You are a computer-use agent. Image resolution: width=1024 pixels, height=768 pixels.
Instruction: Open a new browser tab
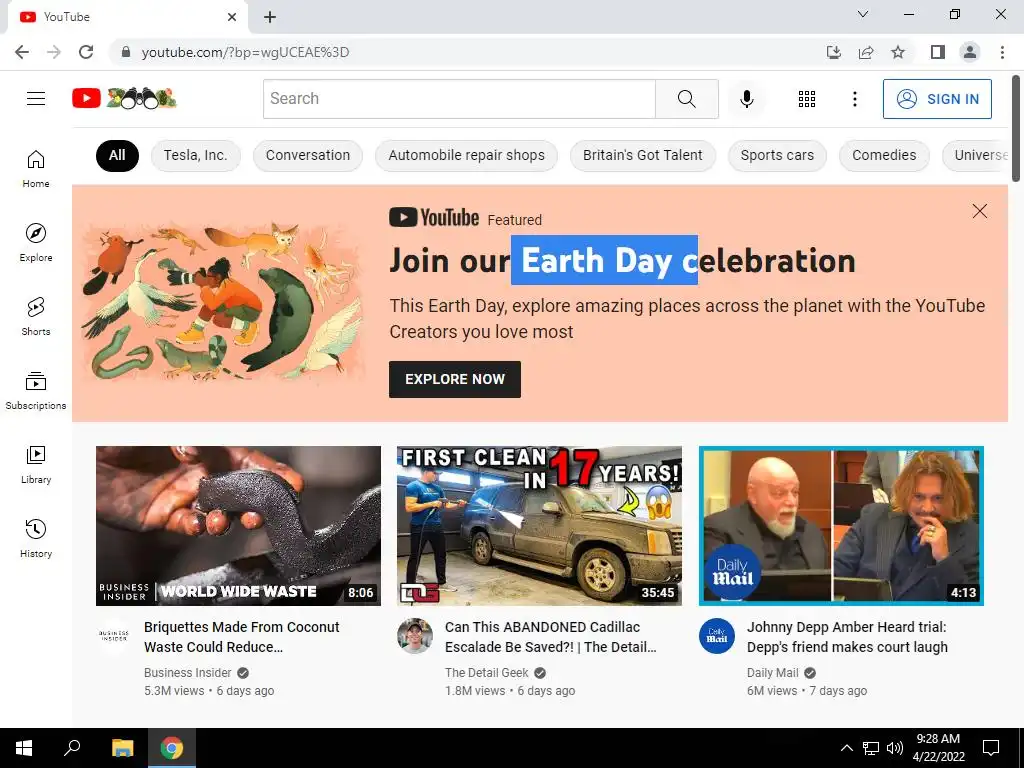pos(270,17)
